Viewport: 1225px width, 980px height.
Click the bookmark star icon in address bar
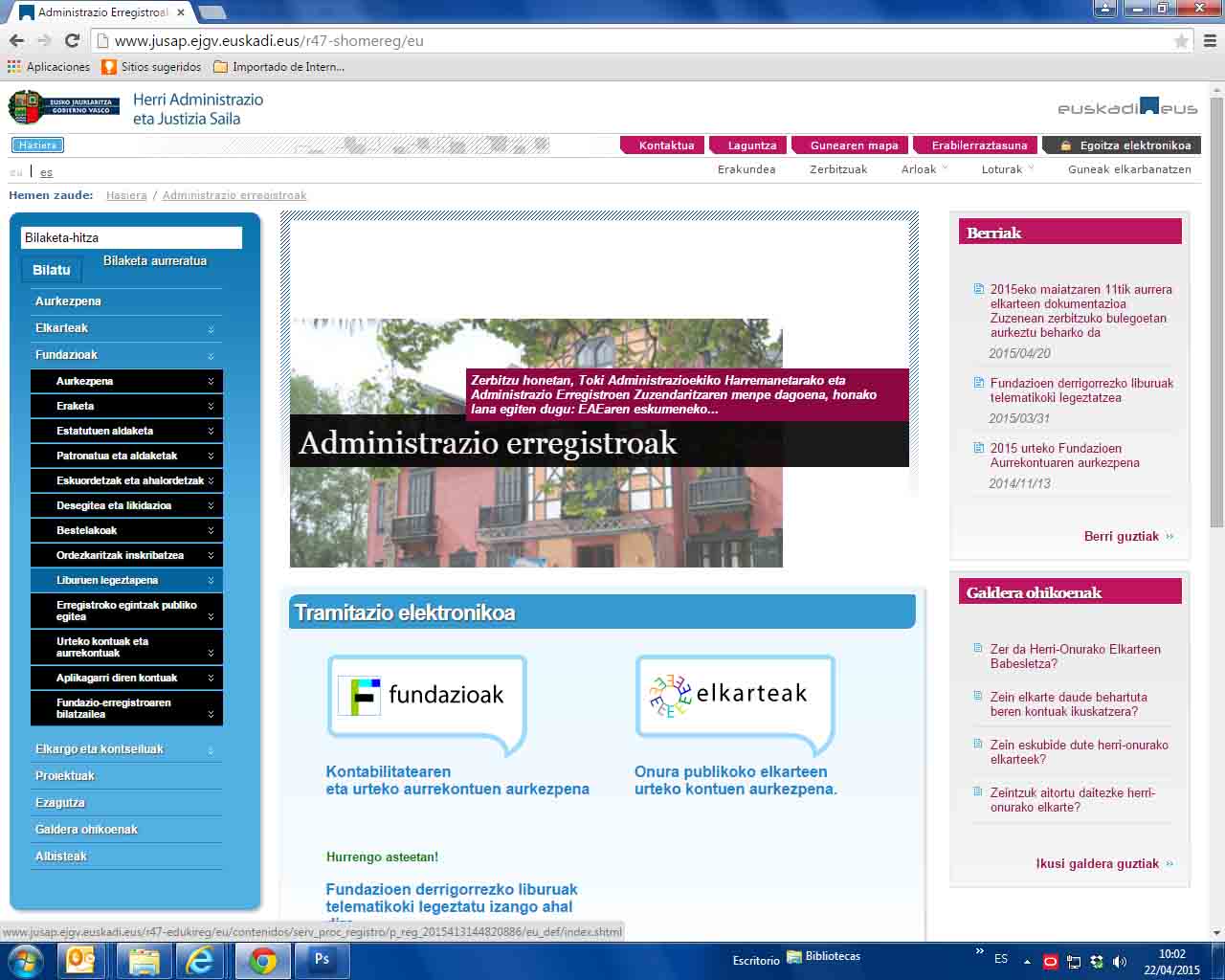pyautogui.click(x=1181, y=41)
